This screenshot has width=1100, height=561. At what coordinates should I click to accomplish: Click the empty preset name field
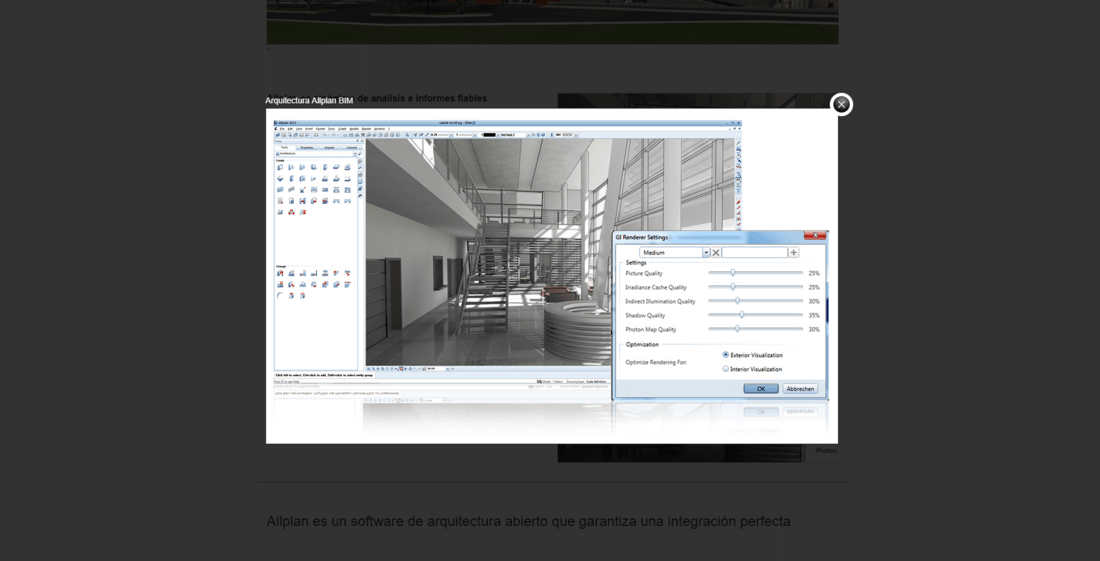(x=755, y=252)
